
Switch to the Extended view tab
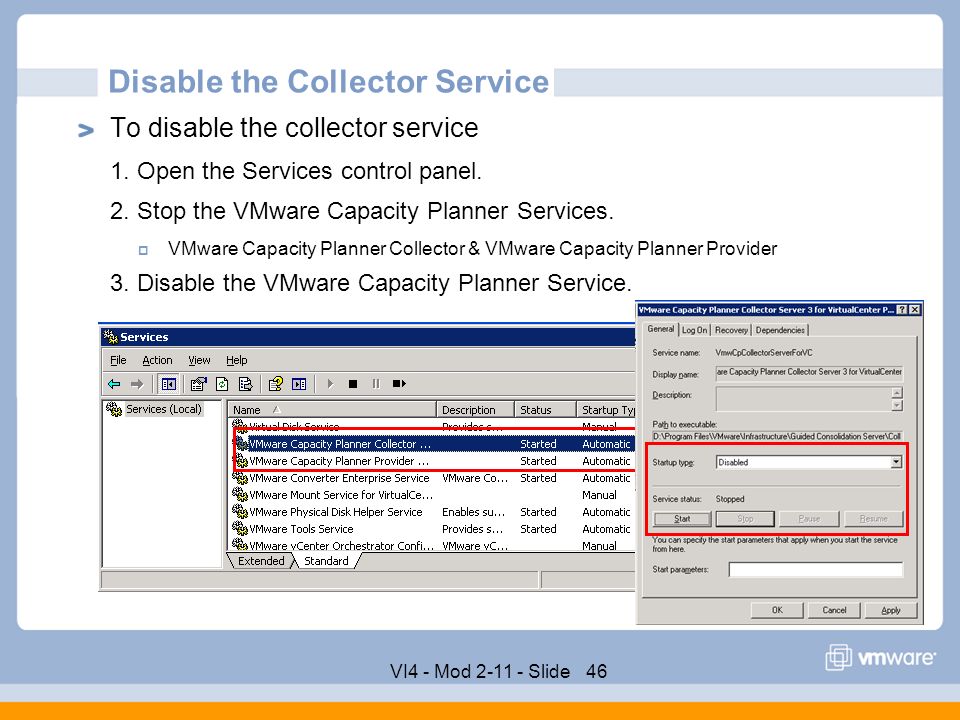(261, 561)
